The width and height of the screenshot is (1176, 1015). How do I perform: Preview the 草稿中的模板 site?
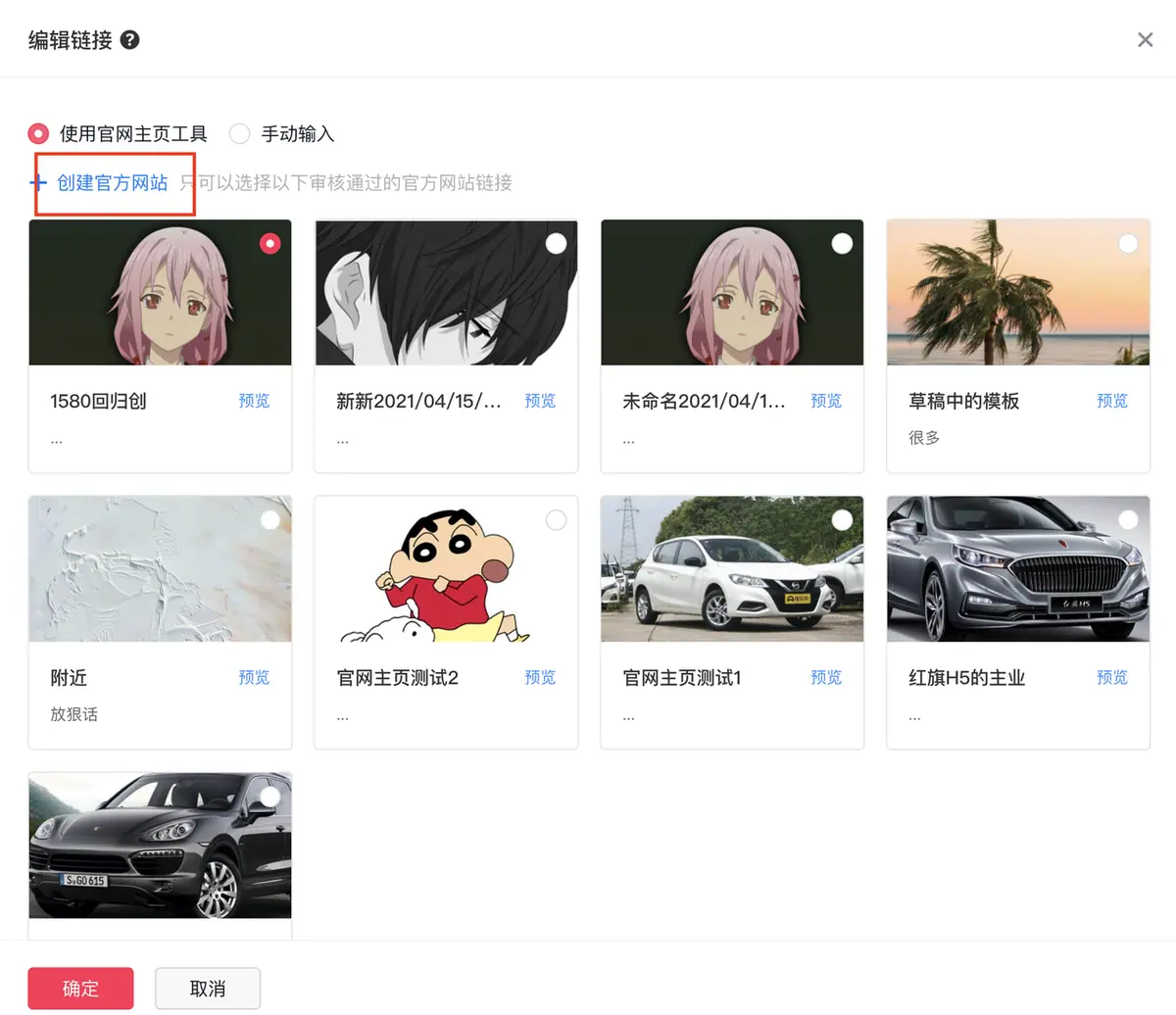(1112, 401)
